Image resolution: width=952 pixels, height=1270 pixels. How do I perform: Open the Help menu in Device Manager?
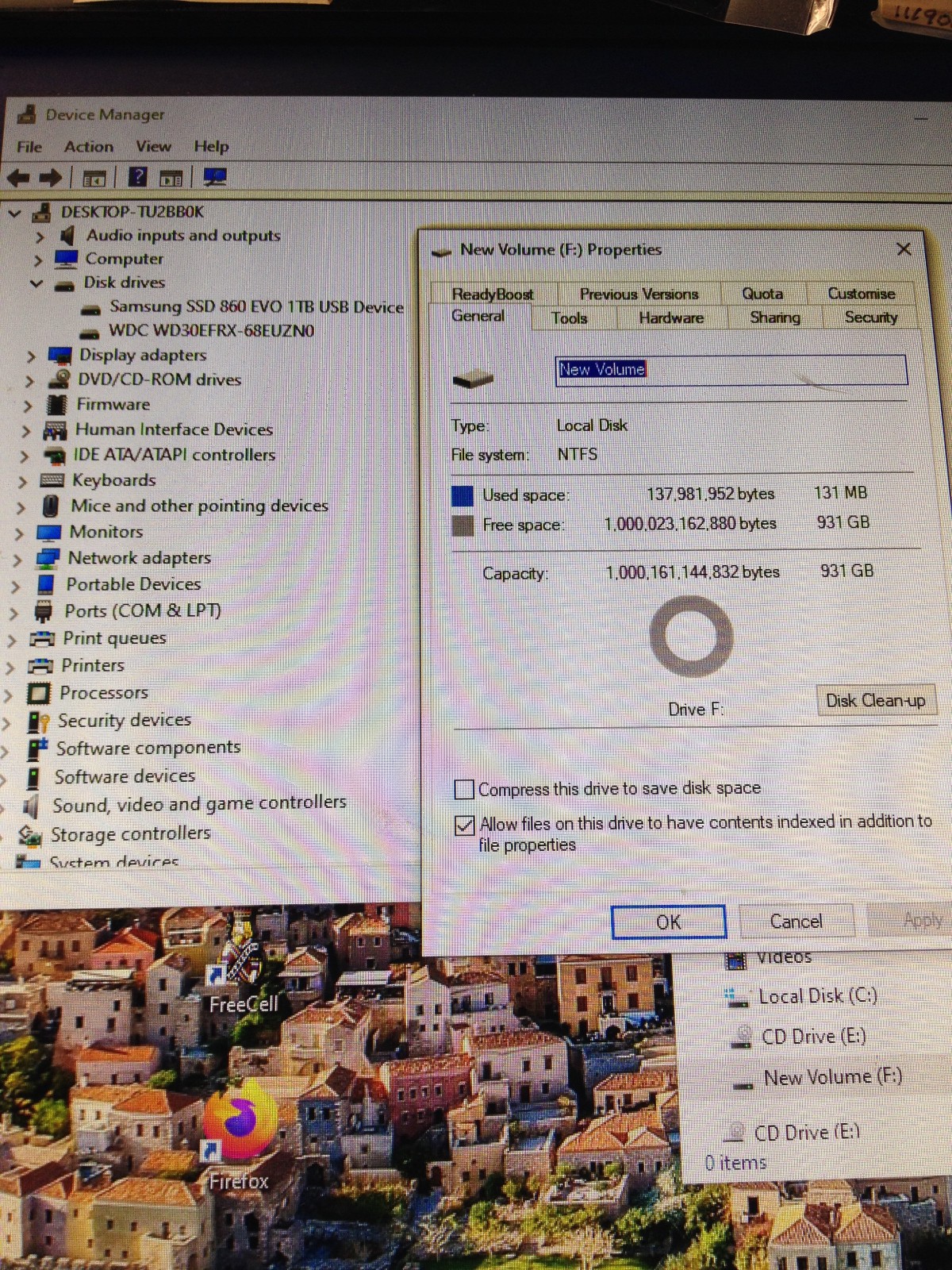(x=211, y=146)
